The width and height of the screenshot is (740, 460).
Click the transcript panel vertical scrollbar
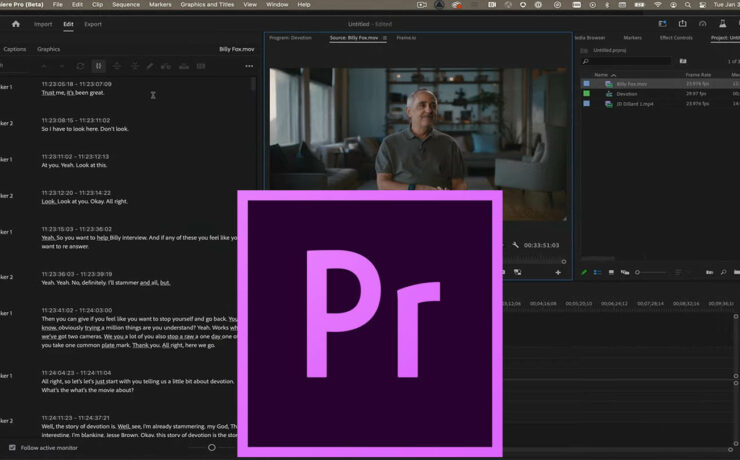(253, 84)
